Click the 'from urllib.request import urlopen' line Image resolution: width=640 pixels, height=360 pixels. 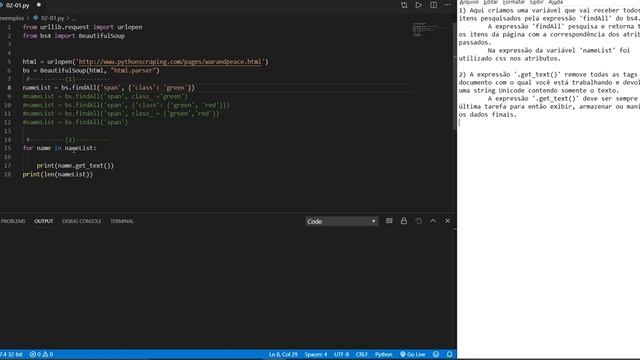tap(82, 27)
